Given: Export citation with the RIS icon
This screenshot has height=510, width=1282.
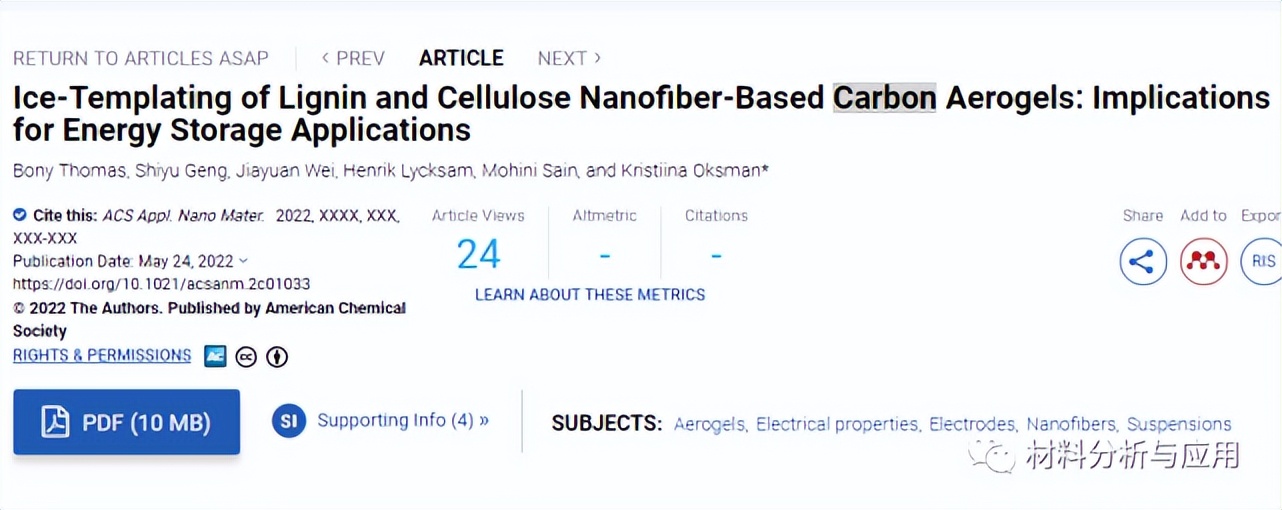Looking at the screenshot, I should pyautogui.click(x=1262, y=262).
